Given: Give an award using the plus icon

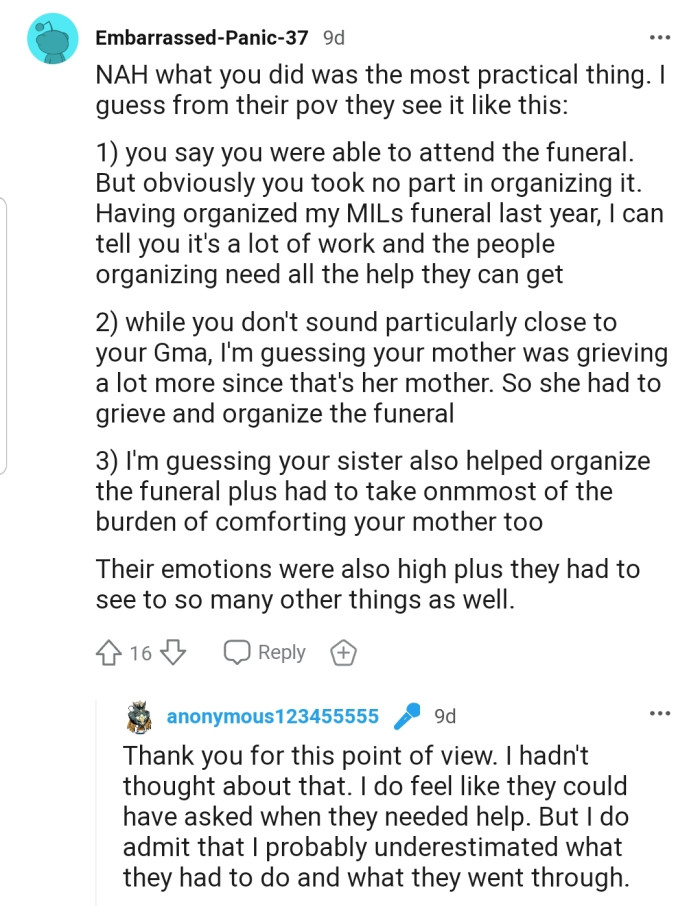Looking at the screenshot, I should click(x=343, y=653).
